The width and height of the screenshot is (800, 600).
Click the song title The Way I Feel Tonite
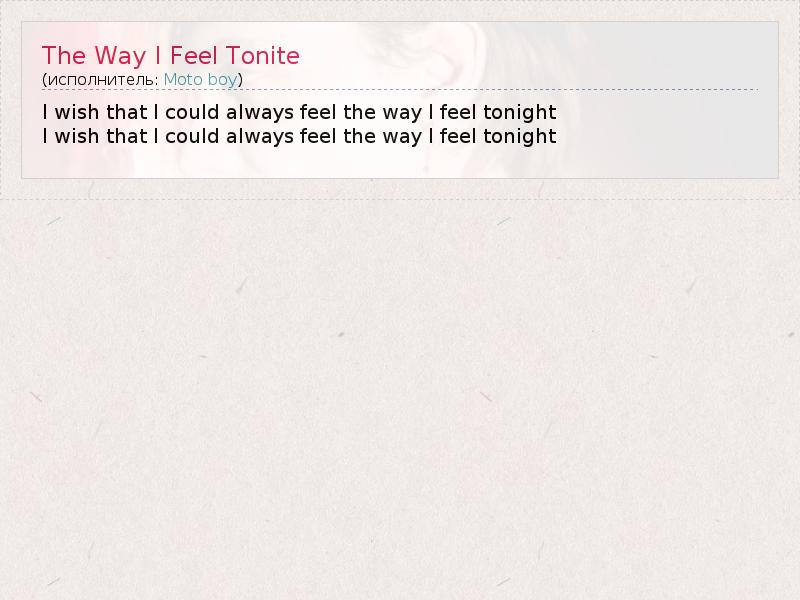click(x=170, y=55)
